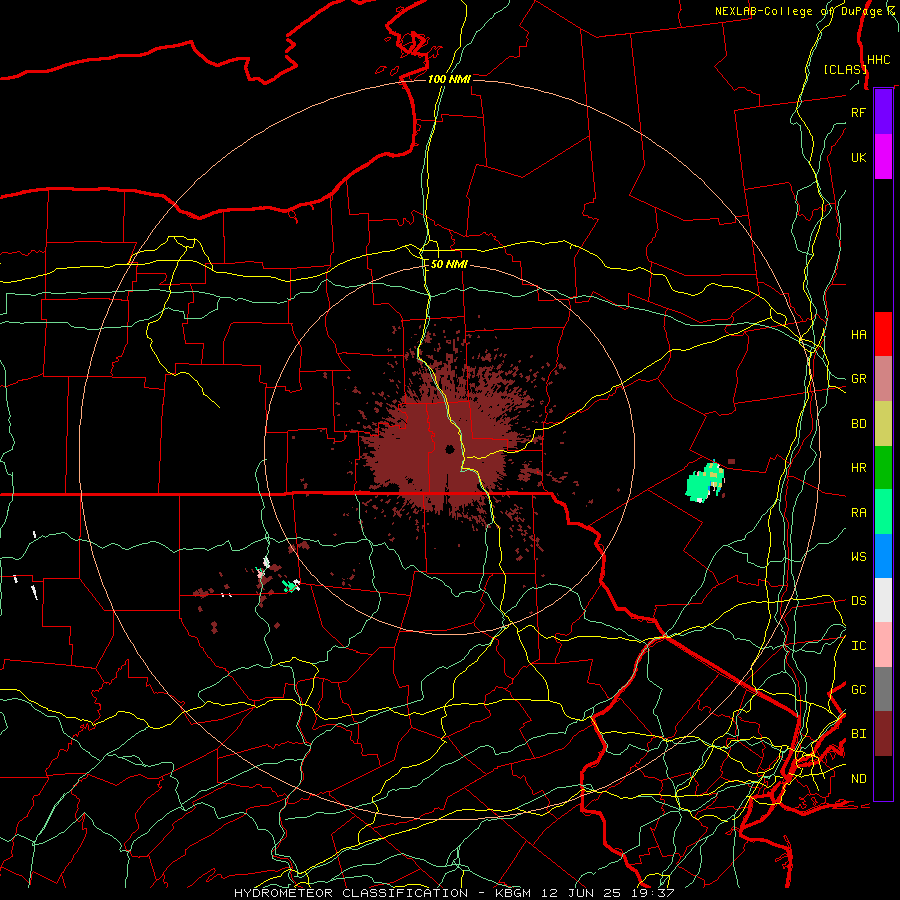Screen dimensions: 900x900
Task: Click the KBGM station identifier in the footer
Action: (513, 893)
